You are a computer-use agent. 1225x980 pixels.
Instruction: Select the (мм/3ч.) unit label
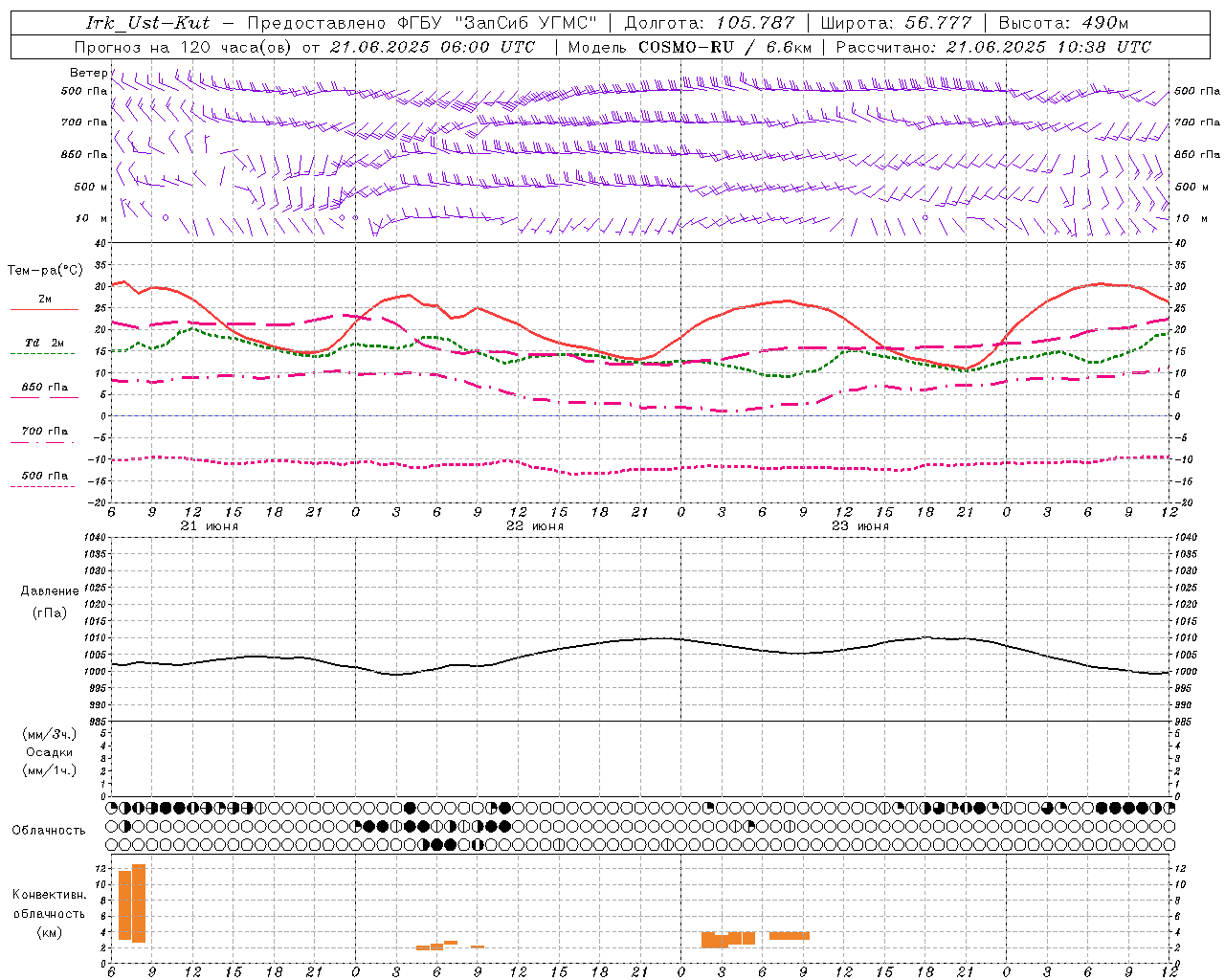[x=50, y=734]
